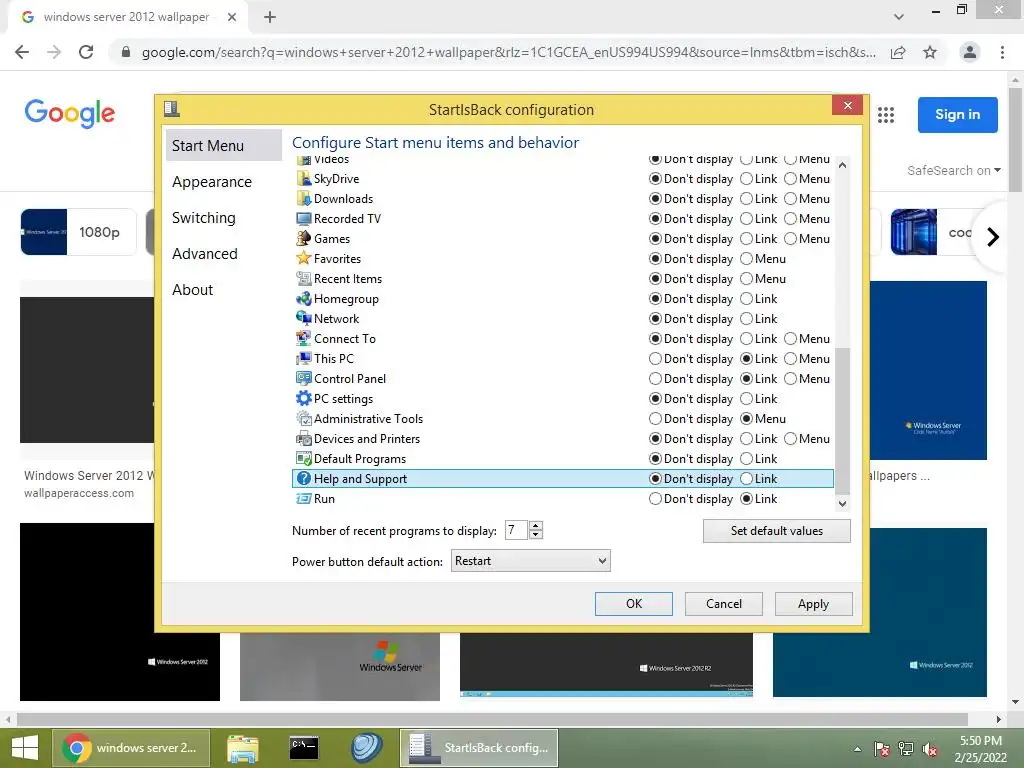Image resolution: width=1024 pixels, height=768 pixels.
Task: Open the Start Menu settings tab
Action: point(223,145)
